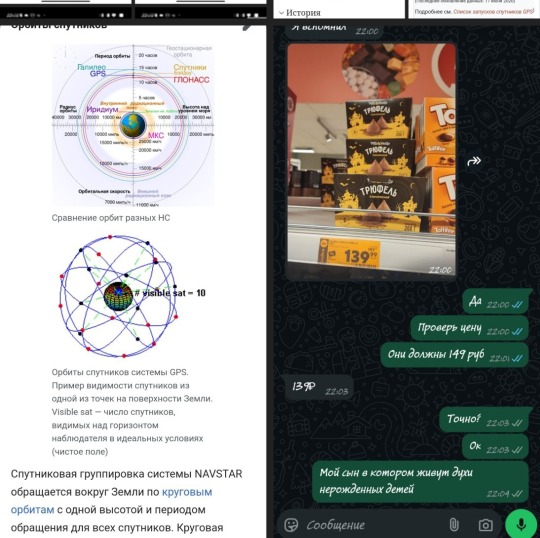Select the message 'Проверь цену'
The width and height of the screenshot is (540, 538).
pyautogui.click(x=469, y=328)
